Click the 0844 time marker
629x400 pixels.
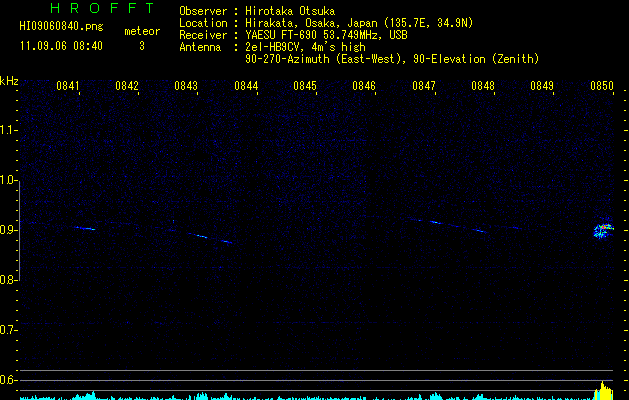point(246,86)
